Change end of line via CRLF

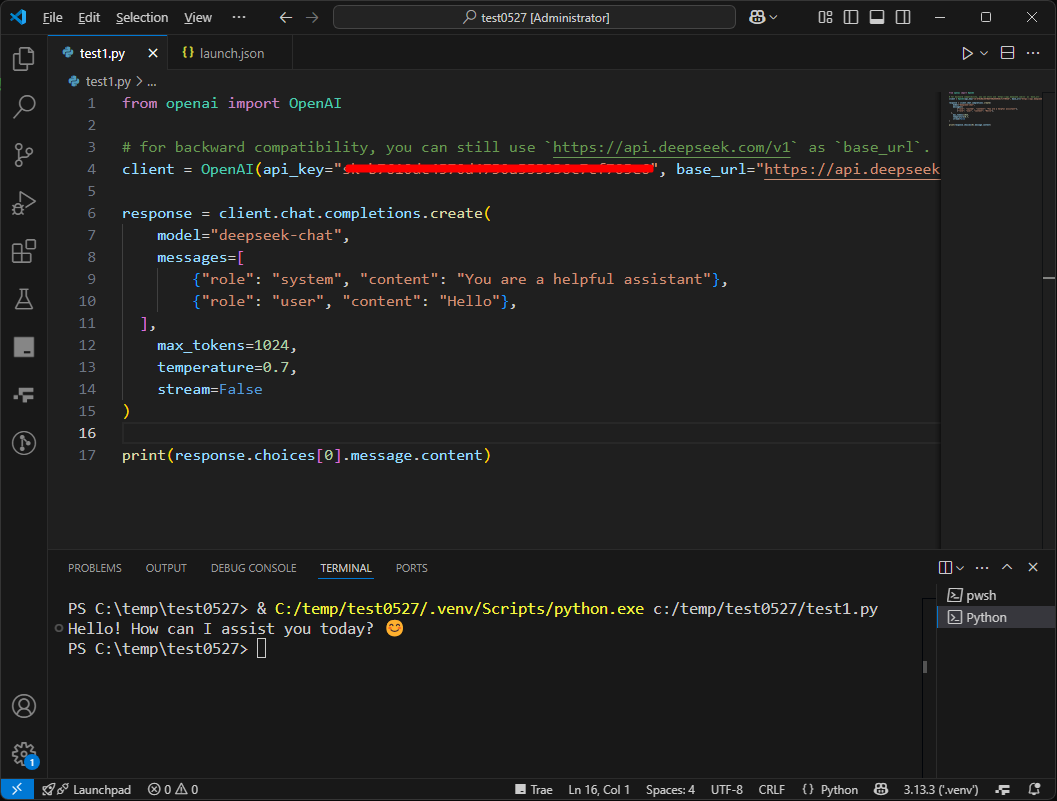(x=771, y=790)
